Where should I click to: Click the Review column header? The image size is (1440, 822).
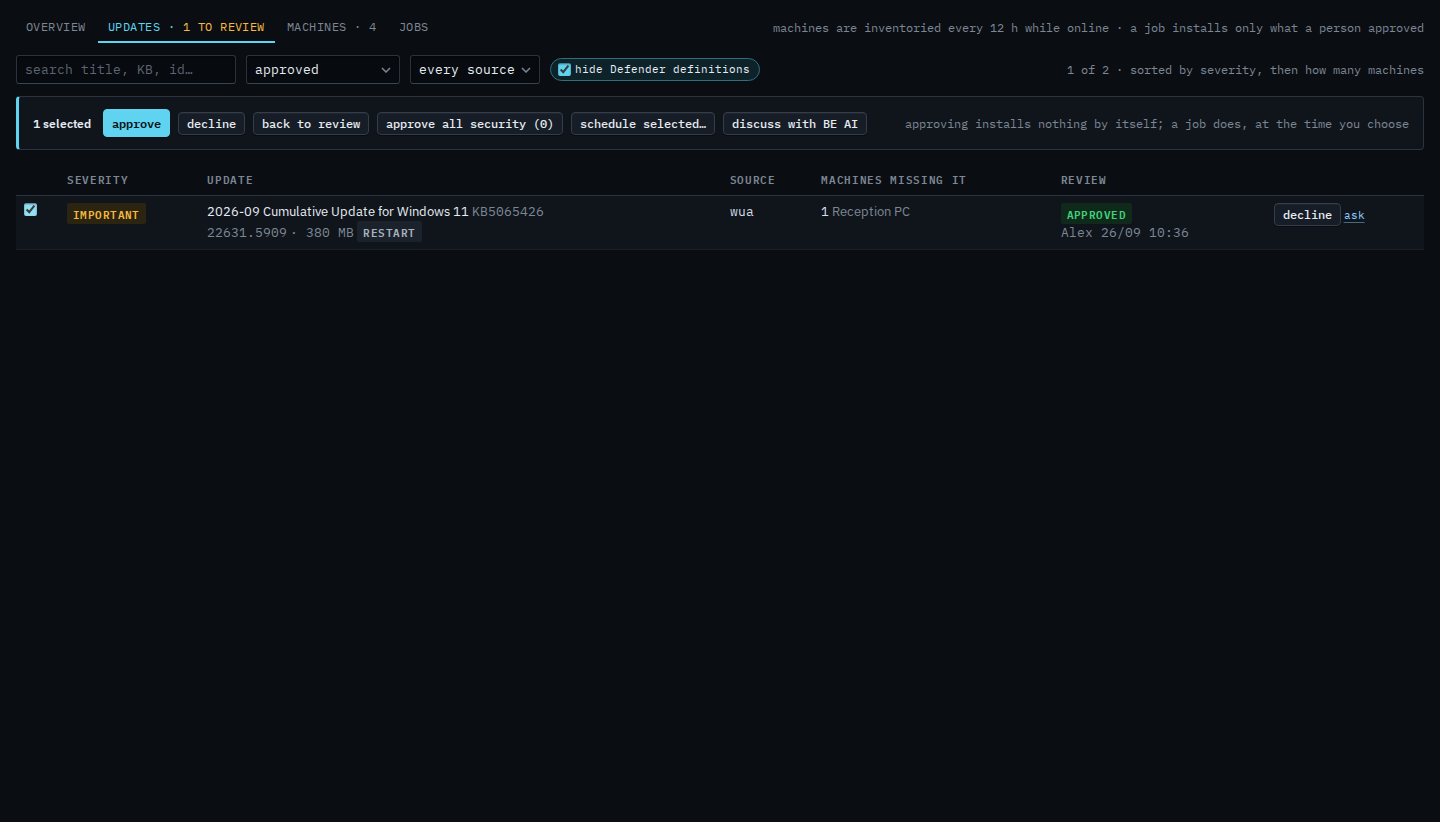click(1084, 180)
